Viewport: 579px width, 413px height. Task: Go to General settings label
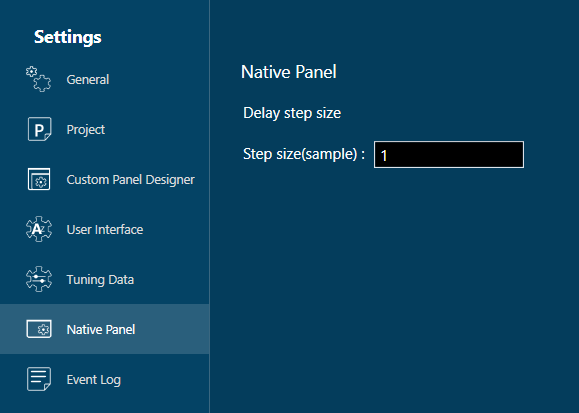pos(88,79)
